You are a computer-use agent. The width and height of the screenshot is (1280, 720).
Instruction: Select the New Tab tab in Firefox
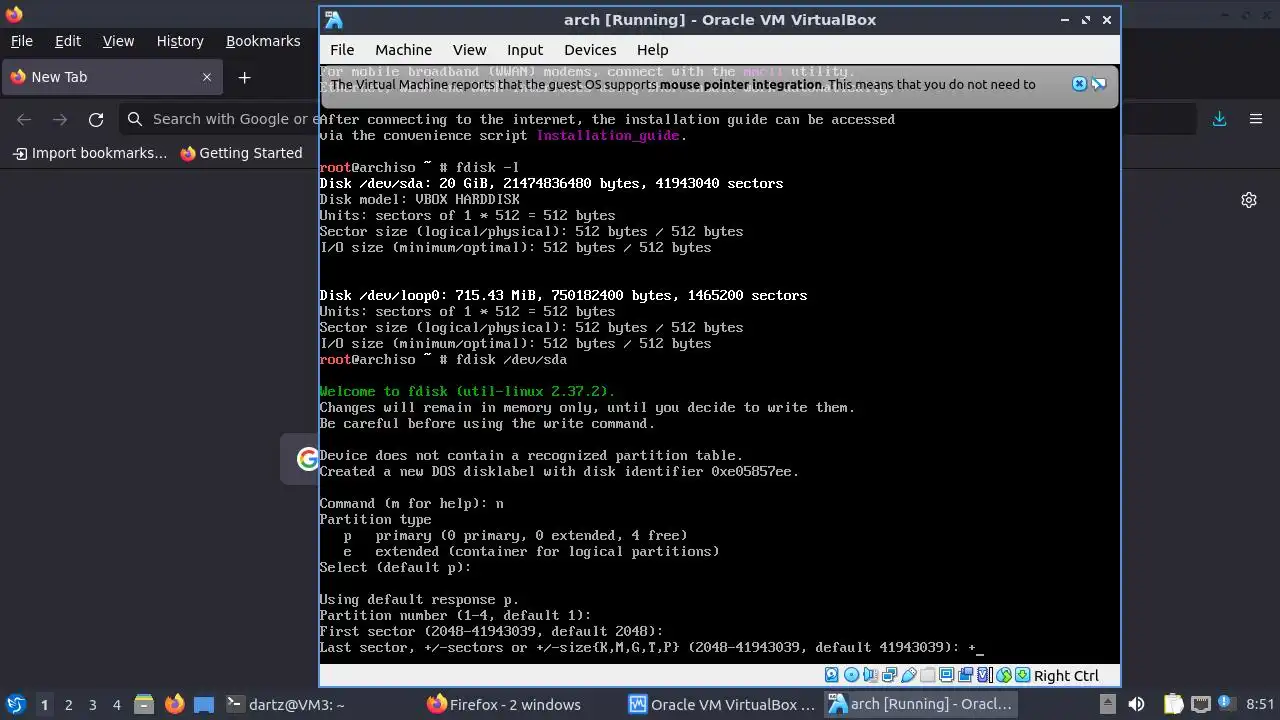pyautogui.click(x=112, y=77)
